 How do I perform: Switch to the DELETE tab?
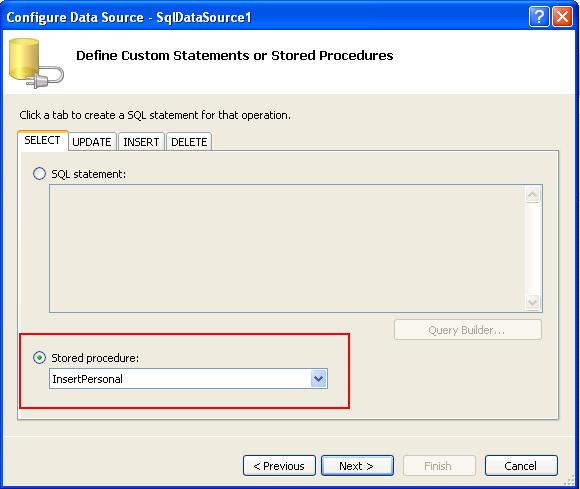[189, 142]
